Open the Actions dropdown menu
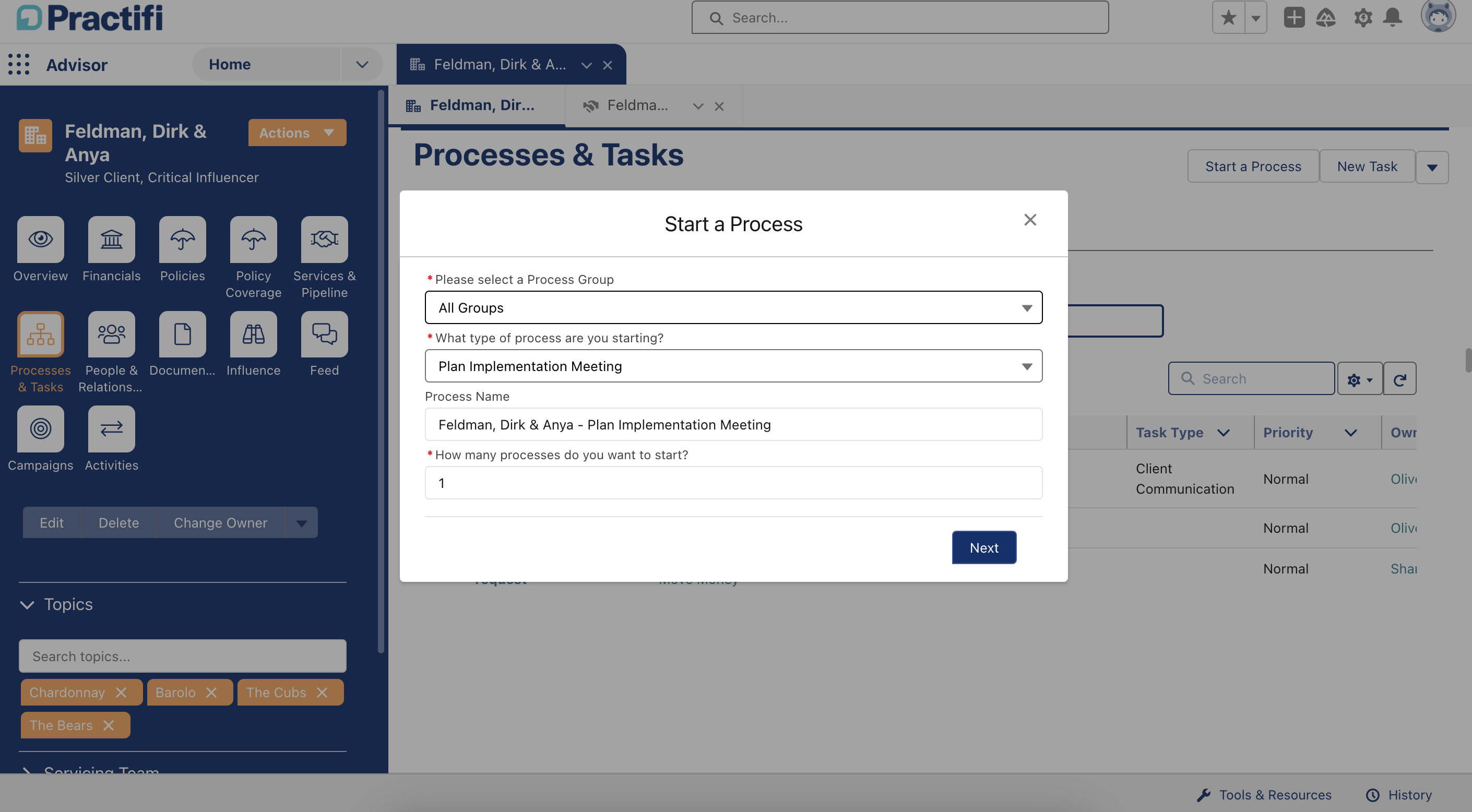The image size is (1472, 812). (297, 133)
